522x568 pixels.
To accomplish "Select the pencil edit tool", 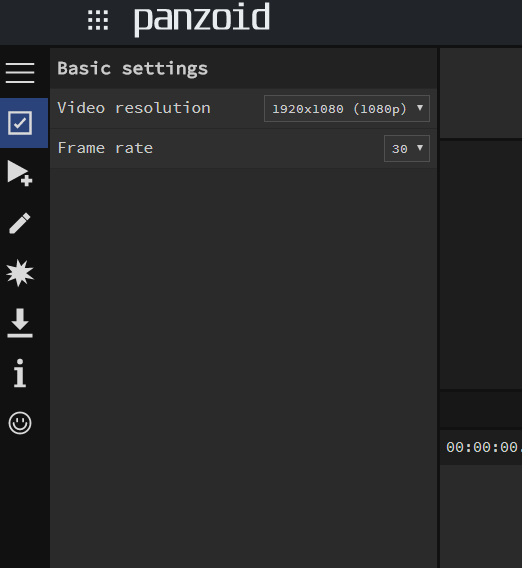I will (x=20, y=223).
